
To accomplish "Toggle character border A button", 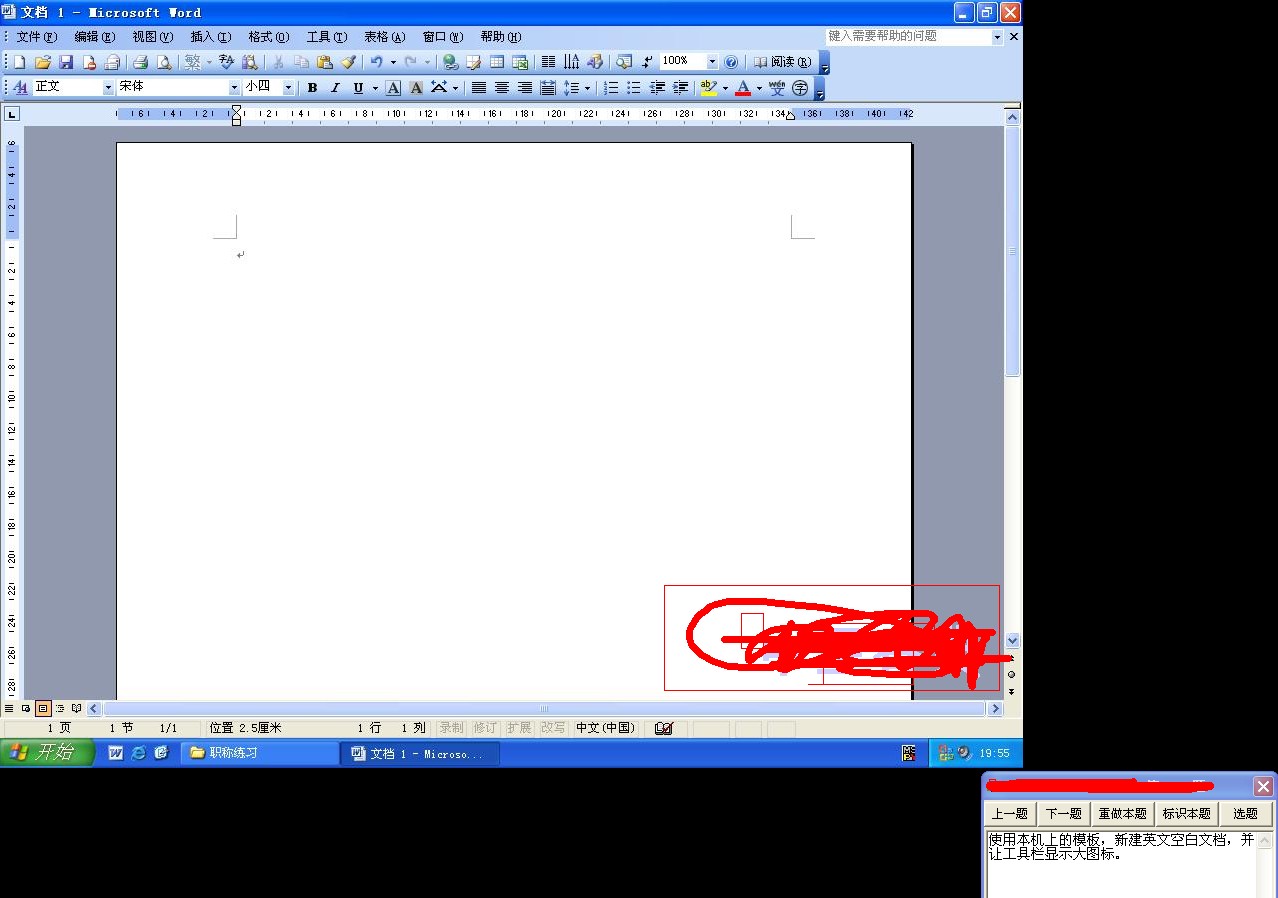I will click(393, 88).
